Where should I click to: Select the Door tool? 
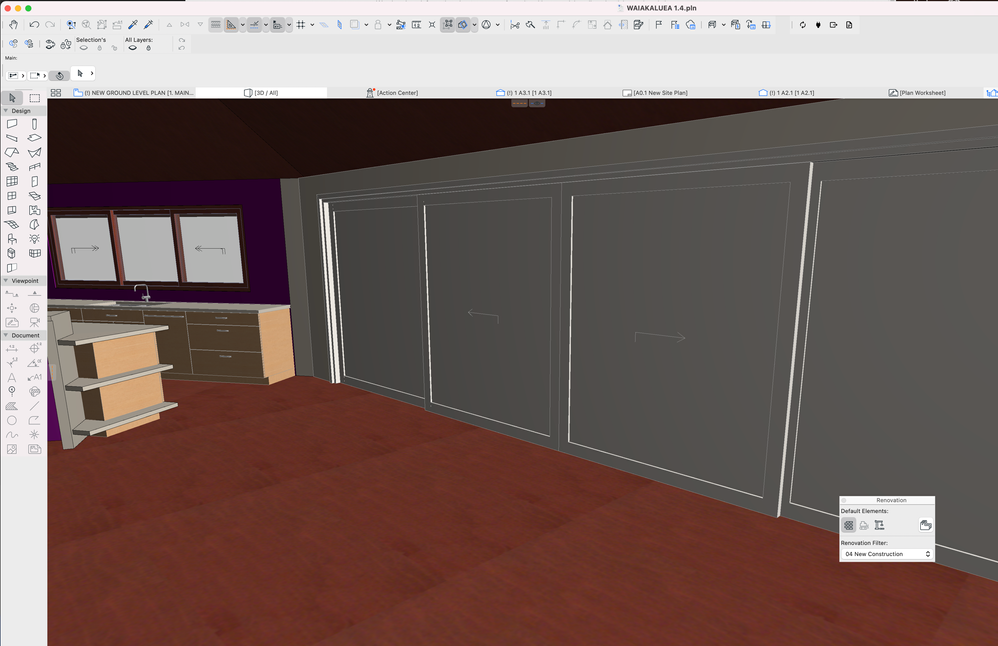tap(34, 181)
